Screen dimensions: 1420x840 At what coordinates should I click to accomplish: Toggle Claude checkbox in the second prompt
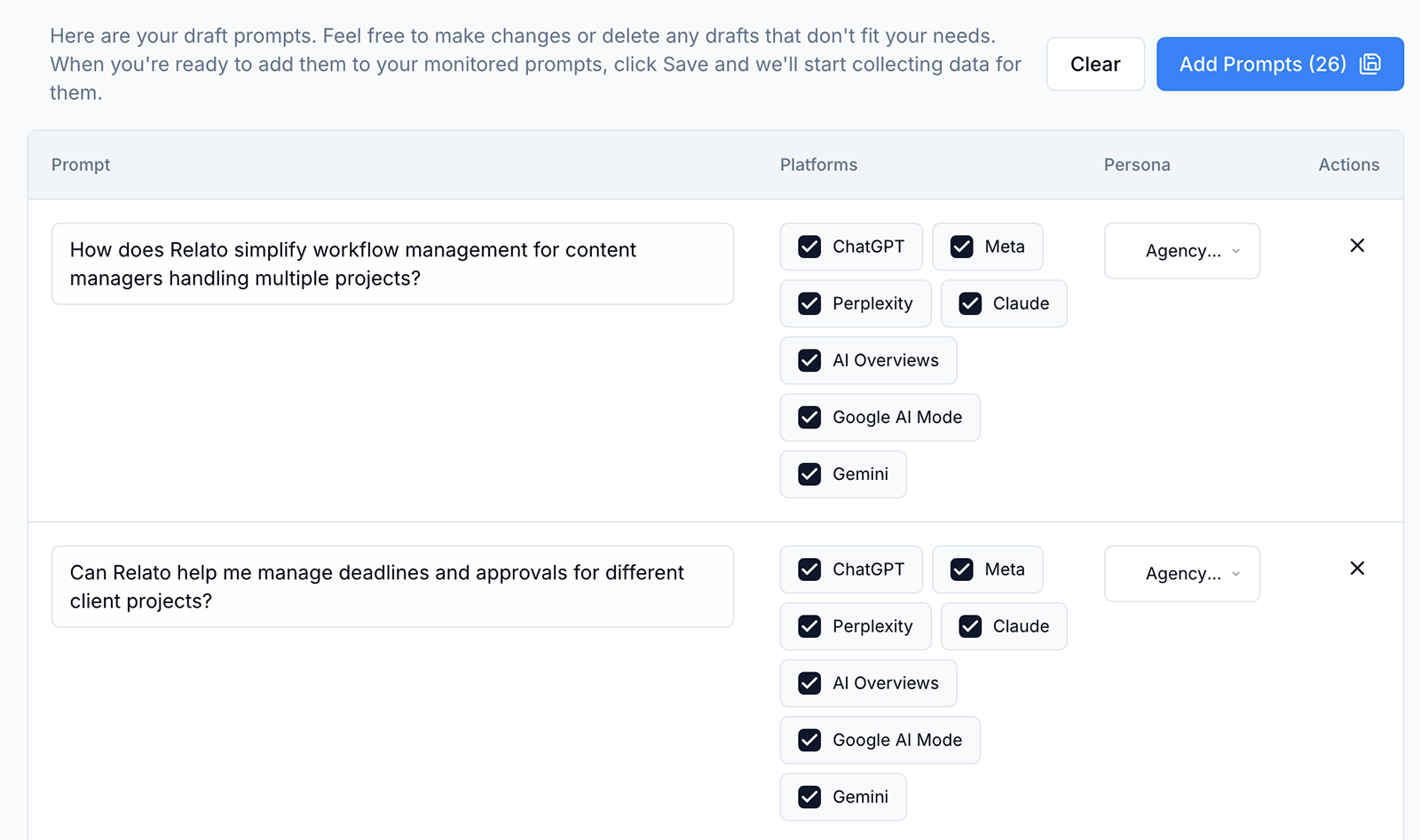970,626
